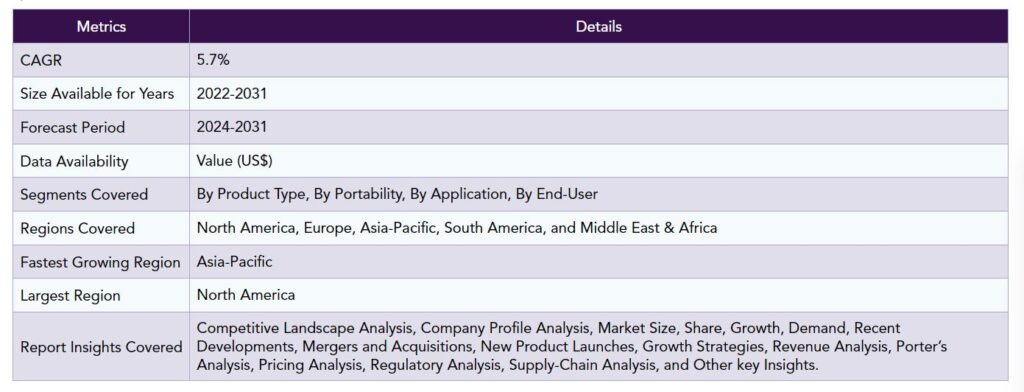Click the Metrics column header

(101, 27)
